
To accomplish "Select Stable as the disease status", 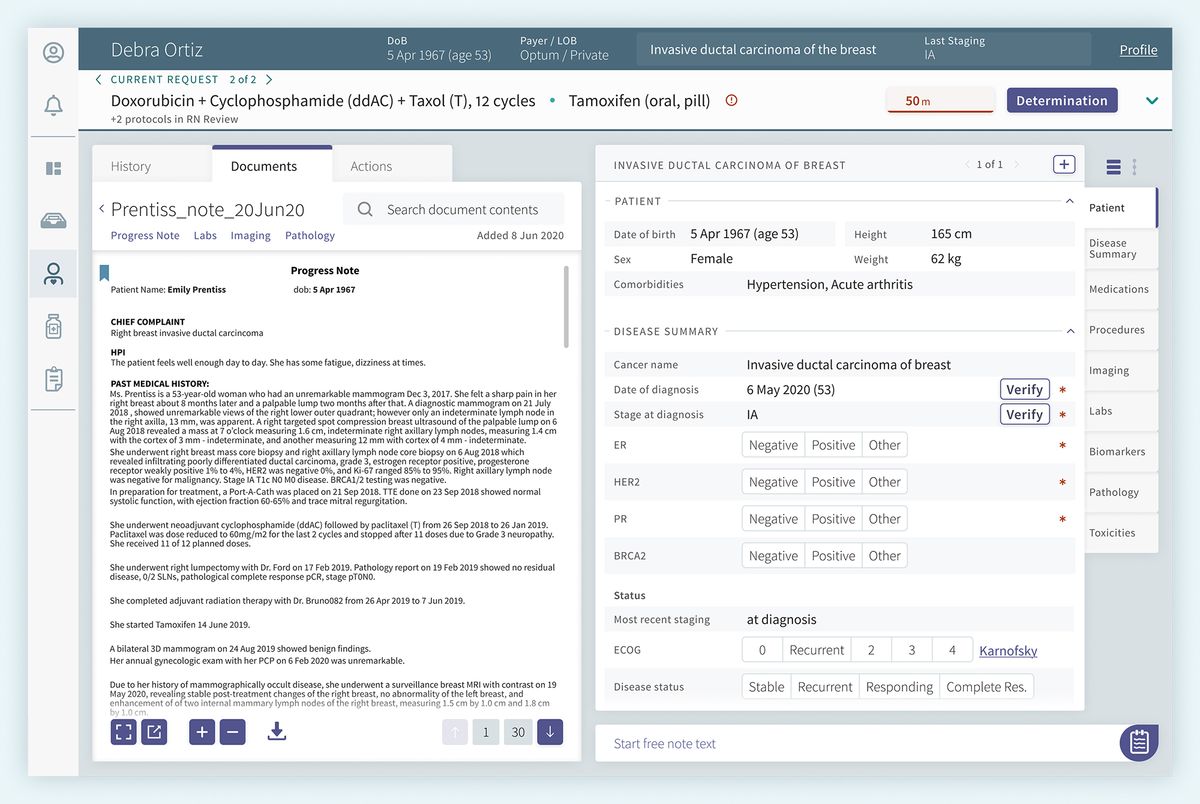I will [766, 686].
